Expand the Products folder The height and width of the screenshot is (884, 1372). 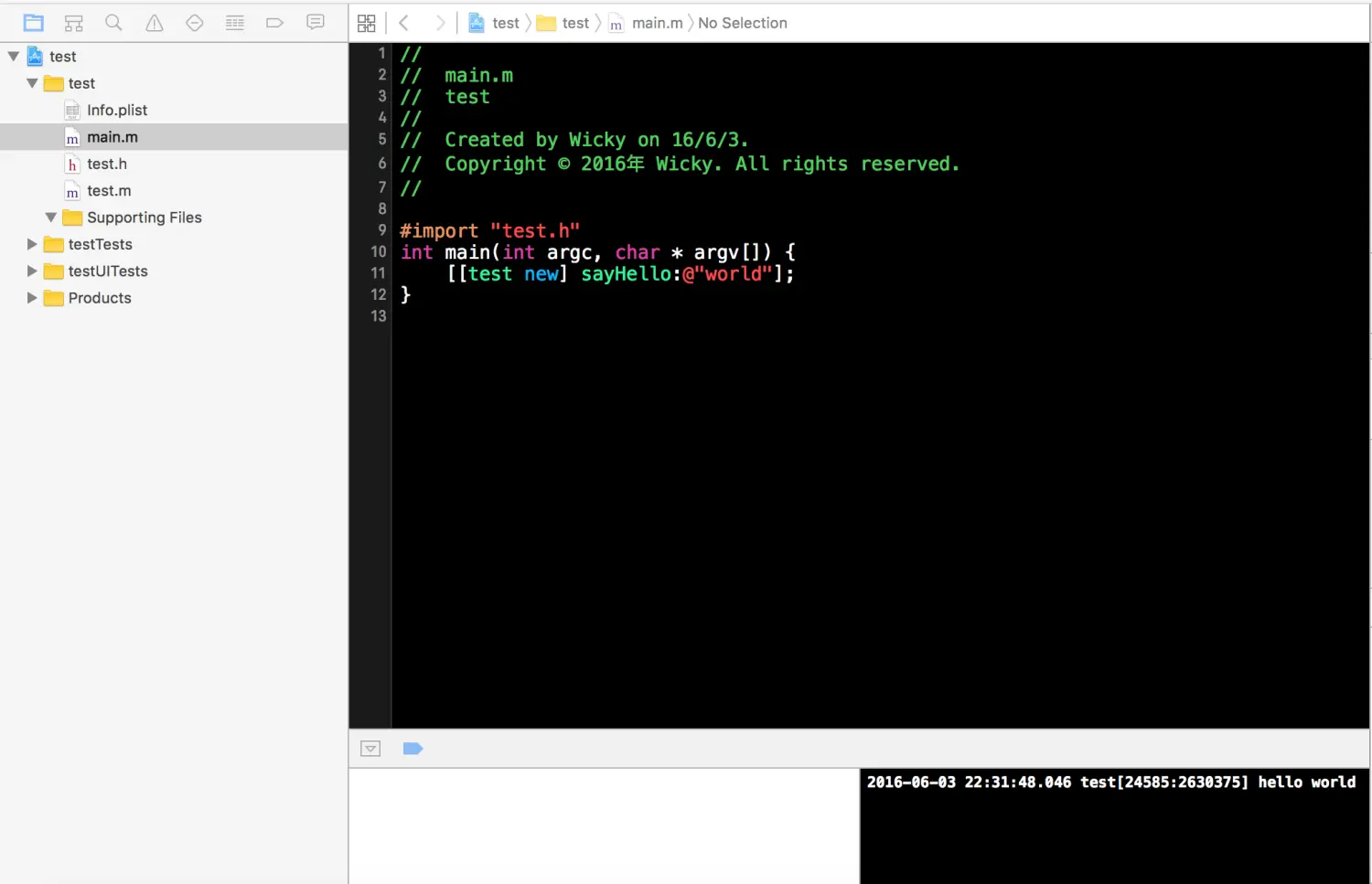[32, 298]
